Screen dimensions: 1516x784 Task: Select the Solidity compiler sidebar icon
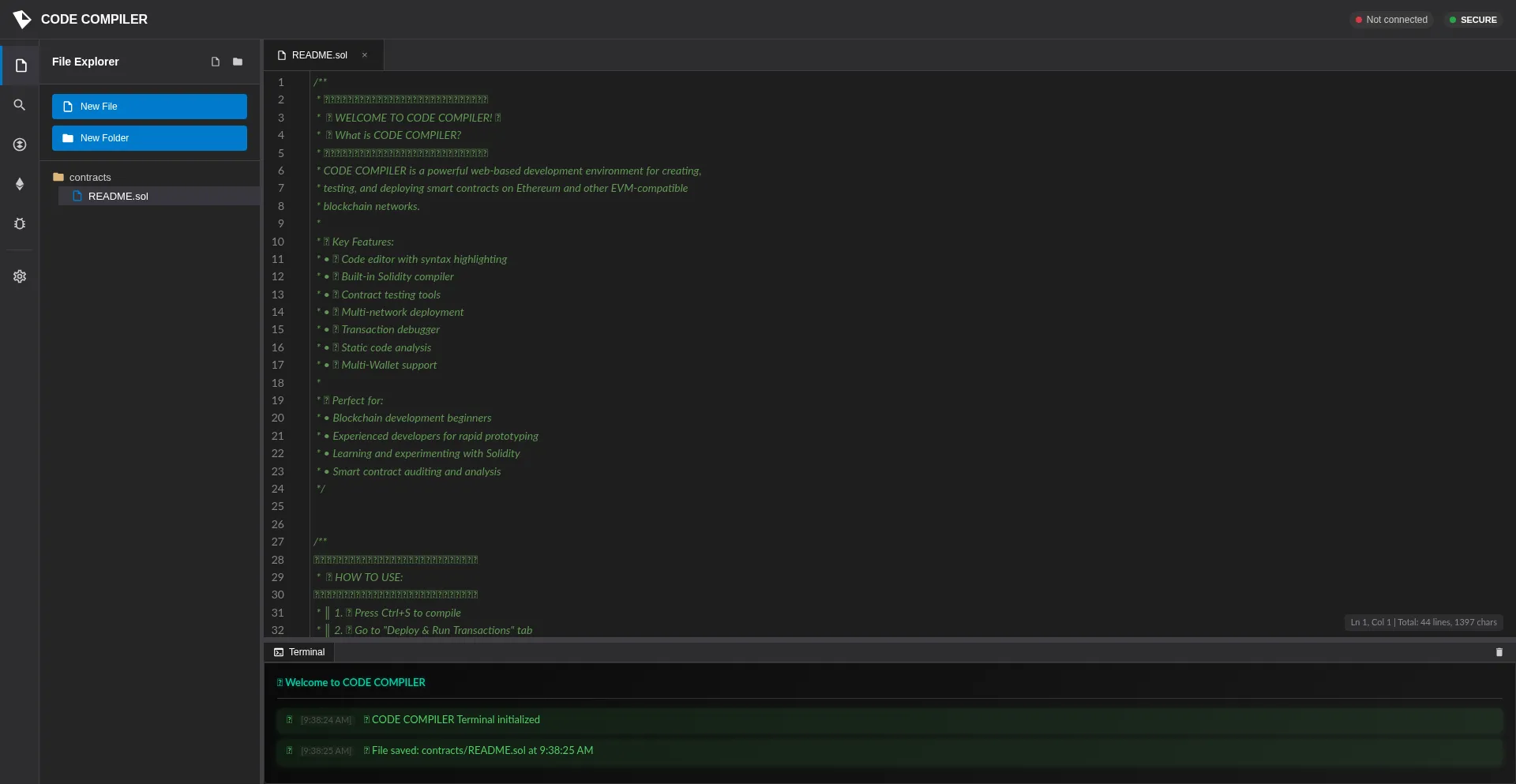(x=20, y=144)
